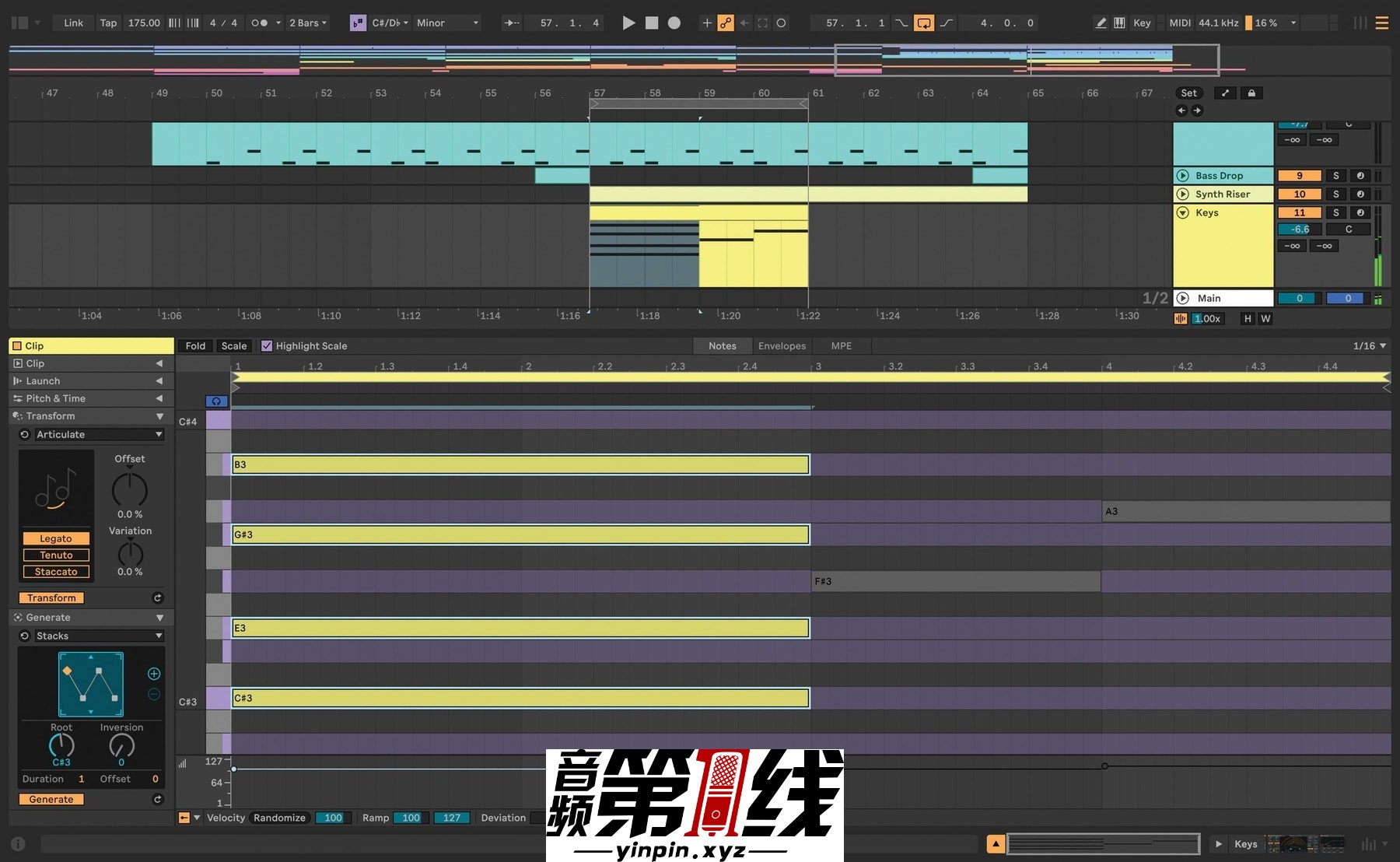Toggle MIDI Map Mode switch
1400x862 pixels.
coord(1180,23)
